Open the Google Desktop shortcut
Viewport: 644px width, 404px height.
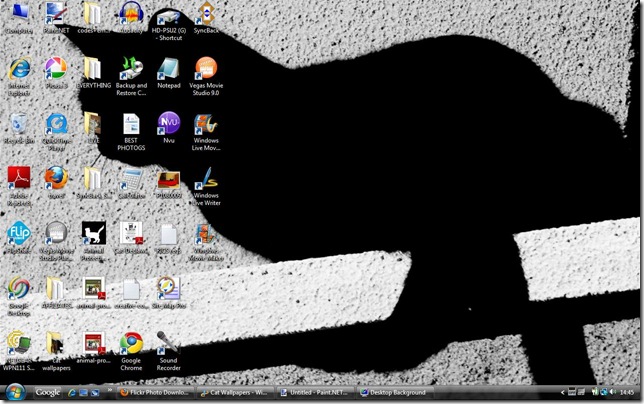(x=19, y=296)
